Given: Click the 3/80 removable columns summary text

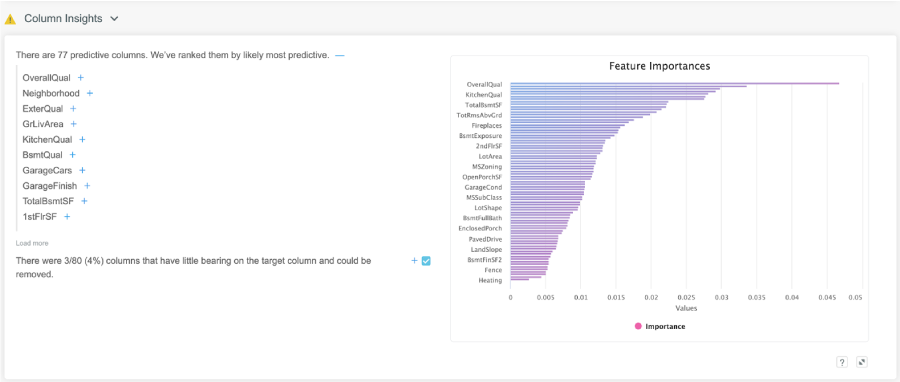Looking at the screenshot, I should pyautogui.click(x=193, y=267).
